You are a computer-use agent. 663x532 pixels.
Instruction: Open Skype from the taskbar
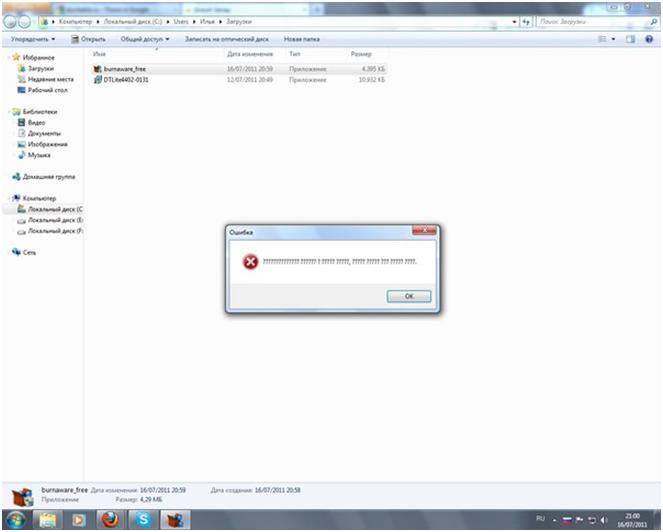coord(141,519)
